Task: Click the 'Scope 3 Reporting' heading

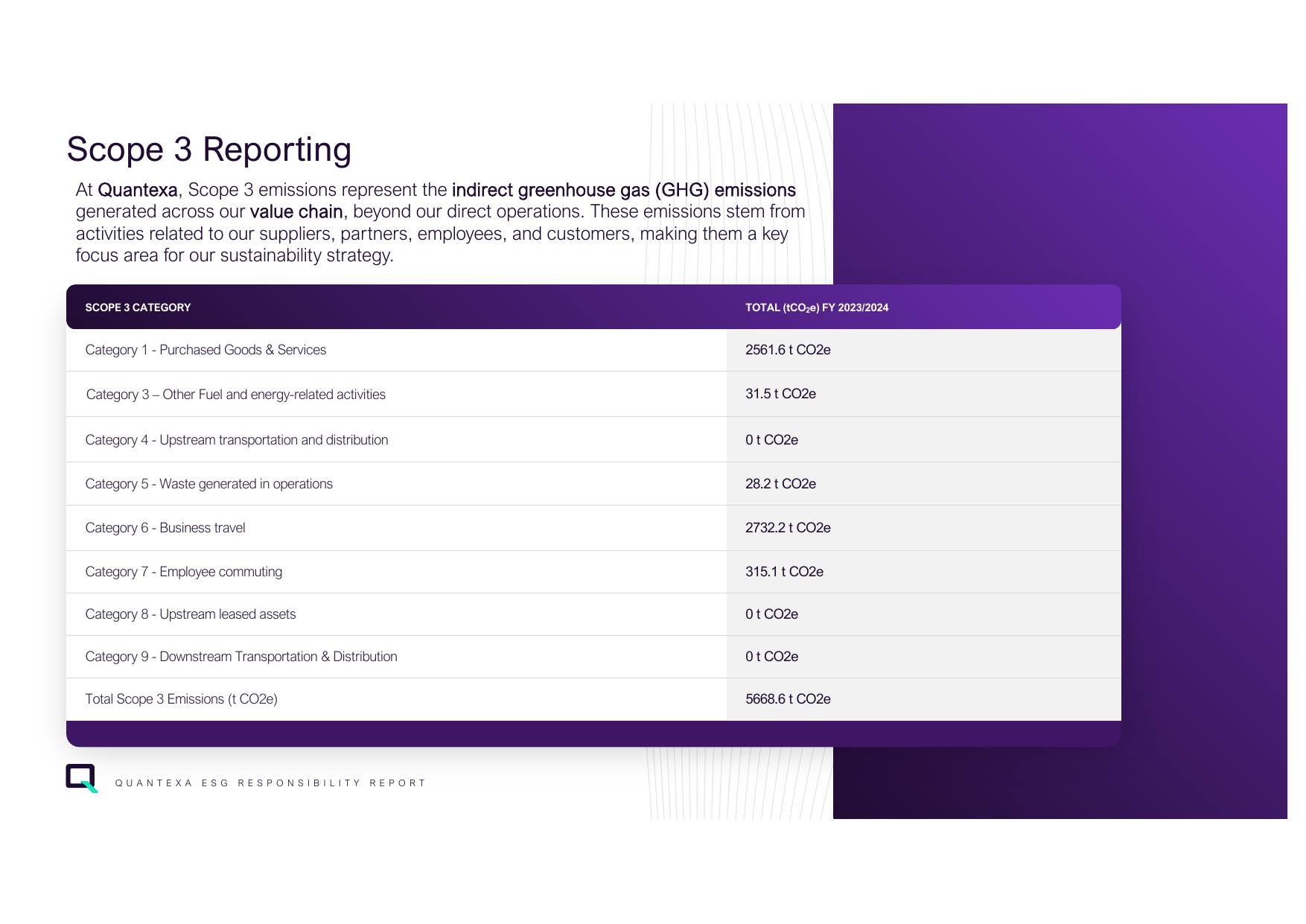Action: [x=208, y=150]
